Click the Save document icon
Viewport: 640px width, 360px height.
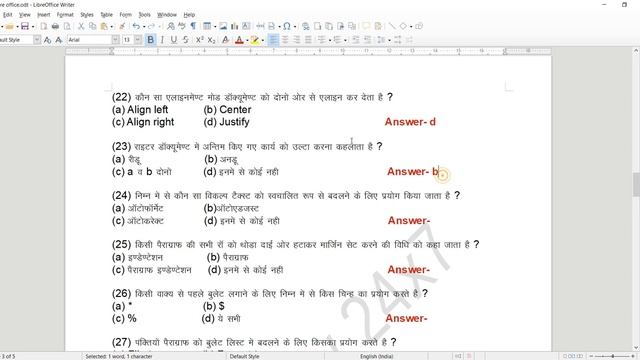25,27
